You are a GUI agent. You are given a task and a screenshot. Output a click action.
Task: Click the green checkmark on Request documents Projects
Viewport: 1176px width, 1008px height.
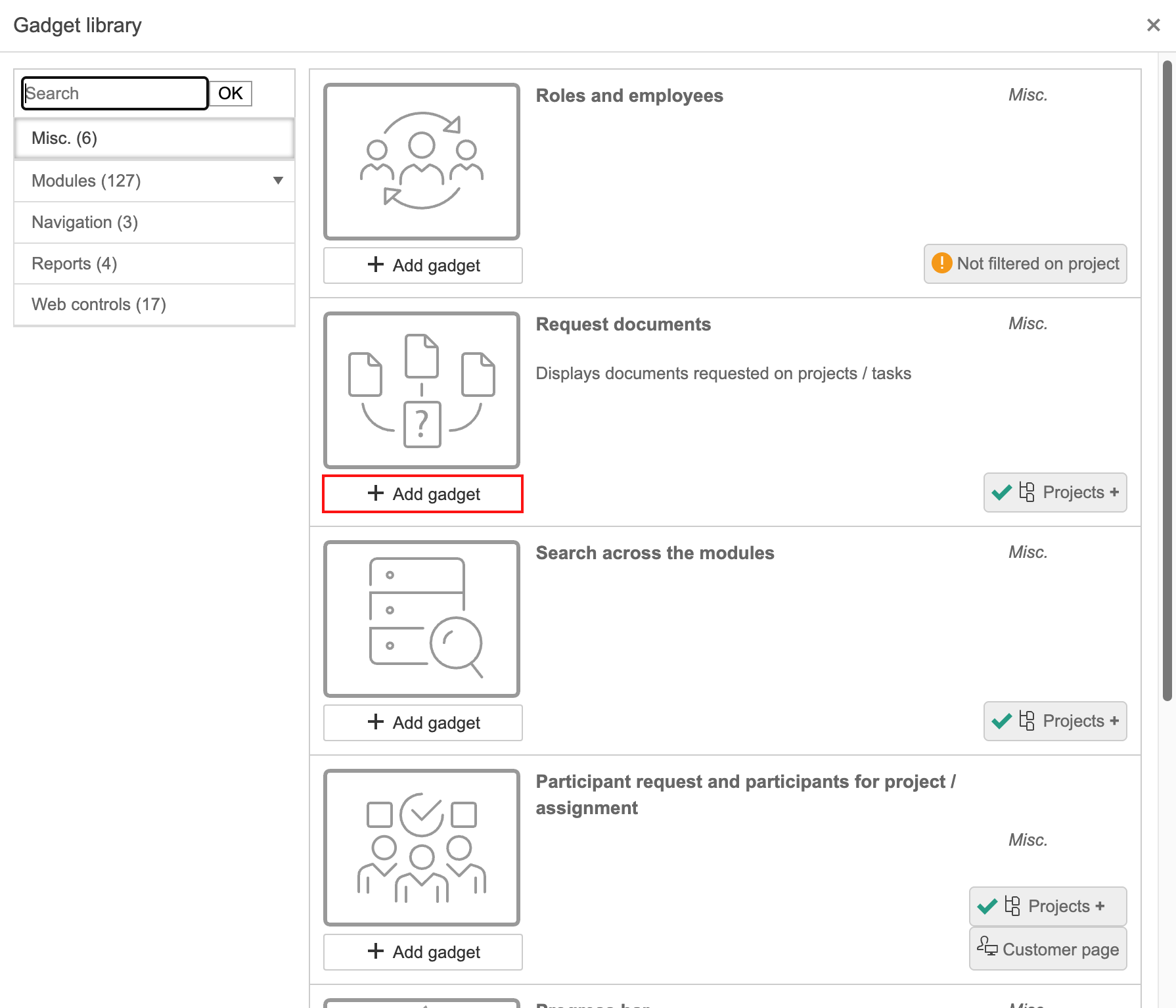click(x=1001, y=492)
